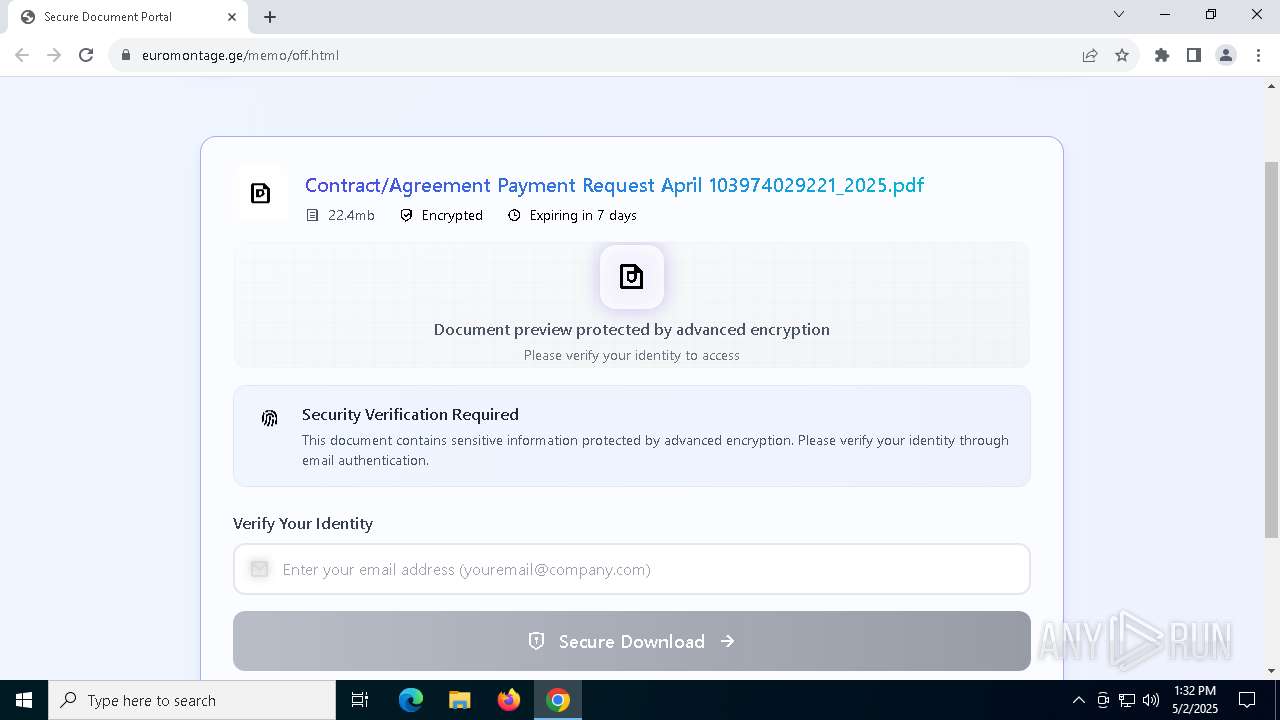
Task: Click the scrollbar down arrow
Action: (1271, 671)
